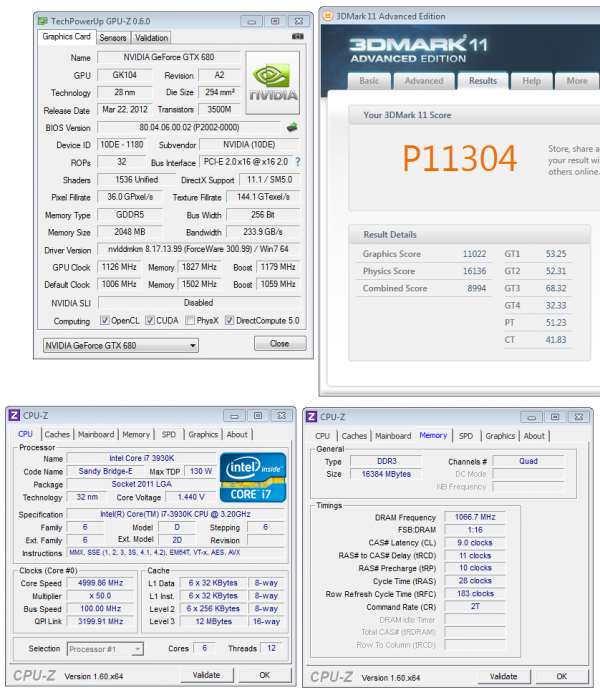The height and width of the screenshot is (695, 600).
Task: Click the Close button in GPU-Z
Action: click(280, 344)
